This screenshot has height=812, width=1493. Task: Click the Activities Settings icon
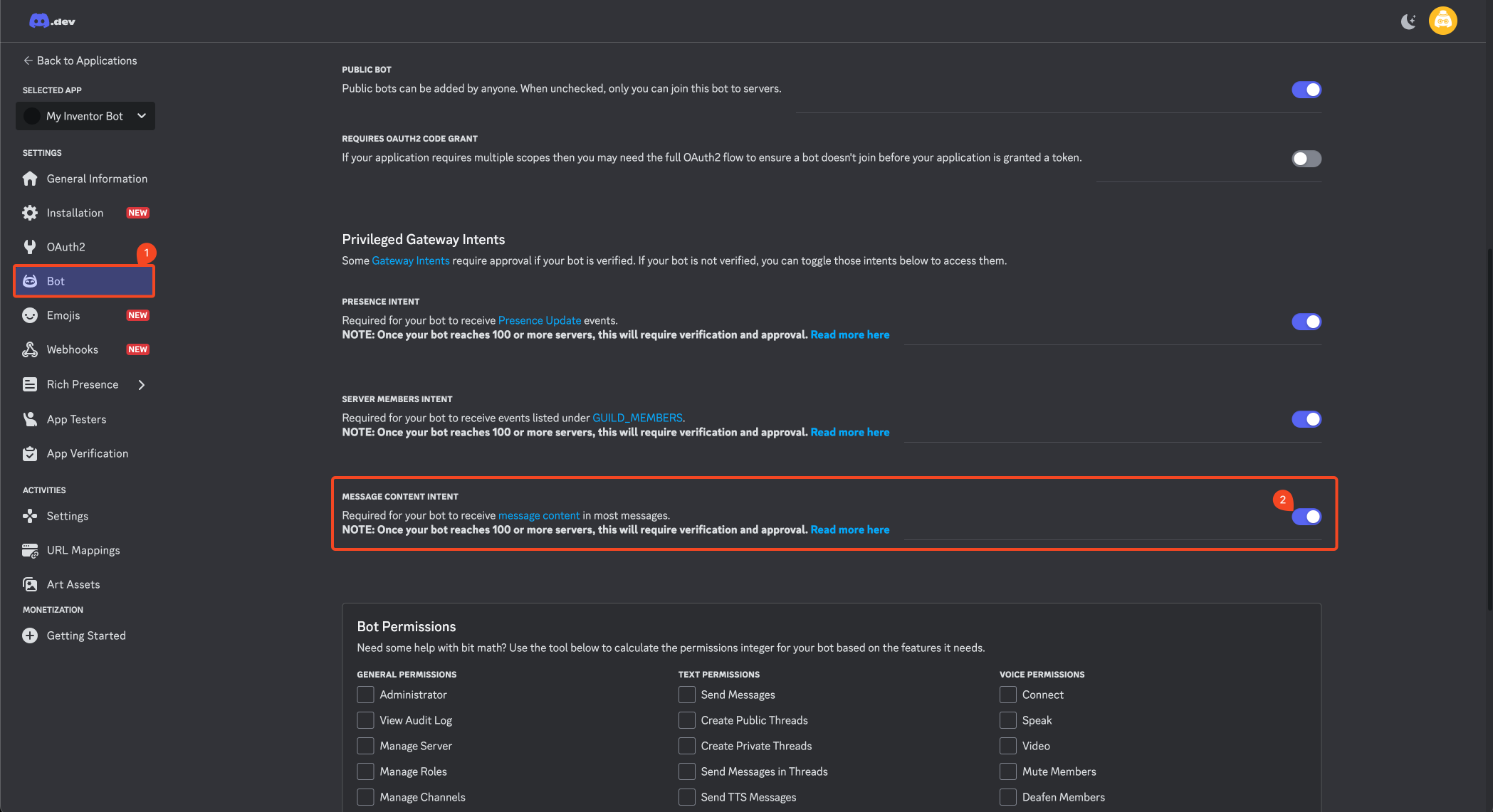30,516
